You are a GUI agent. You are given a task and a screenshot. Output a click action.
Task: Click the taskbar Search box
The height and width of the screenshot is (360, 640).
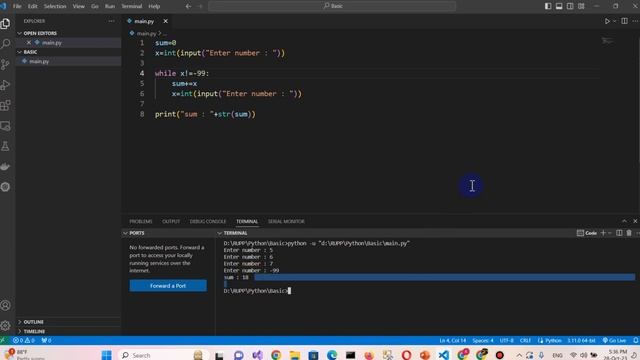pos(163,355)
